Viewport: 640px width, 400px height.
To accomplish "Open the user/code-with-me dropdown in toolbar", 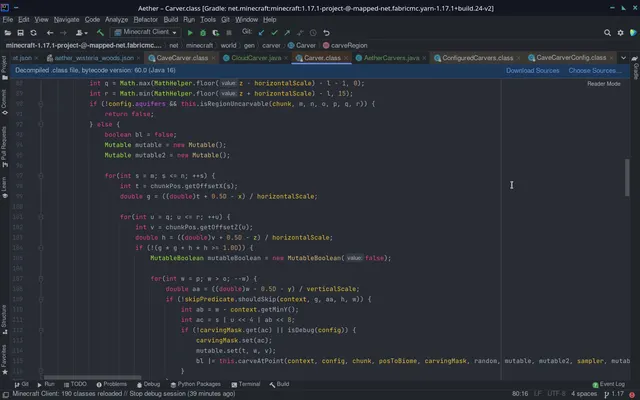I will coord(82,33).
